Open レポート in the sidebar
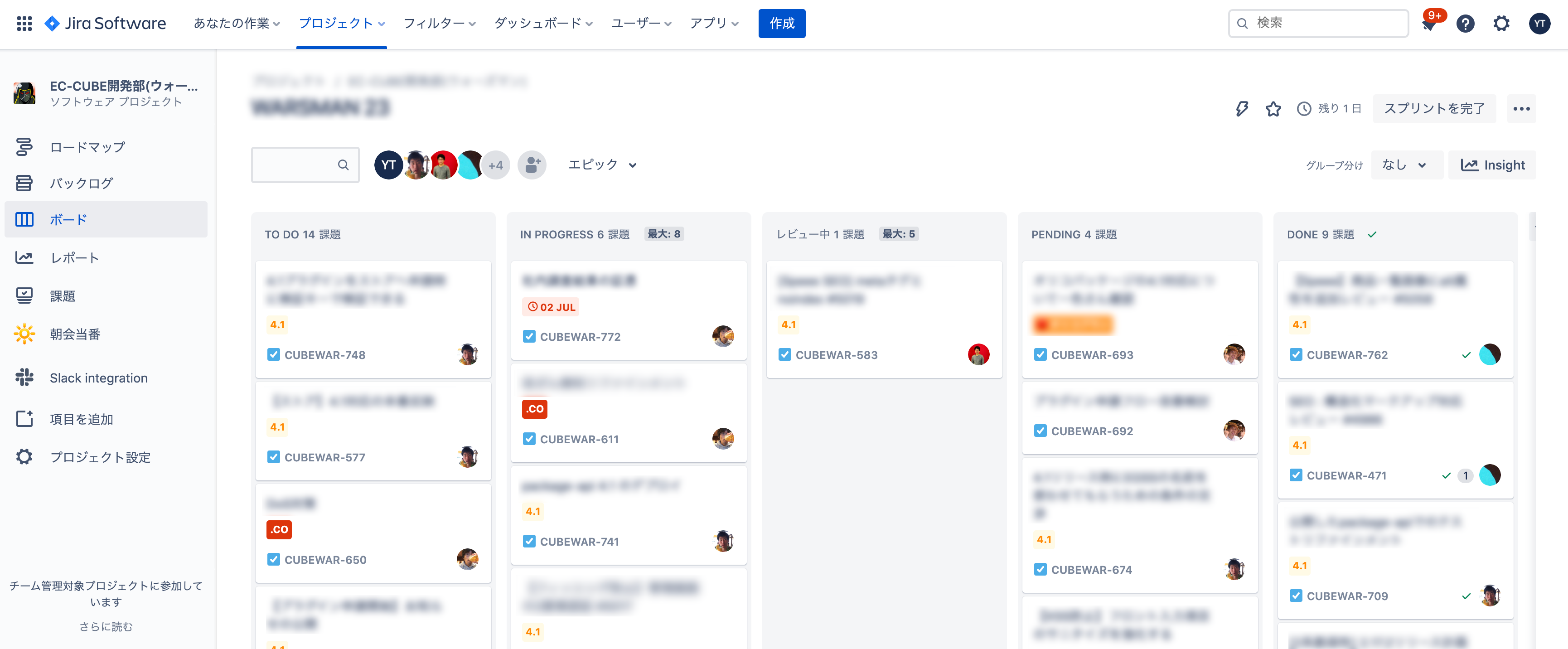The image size is (1568, 649). click(x=106, y=258)
